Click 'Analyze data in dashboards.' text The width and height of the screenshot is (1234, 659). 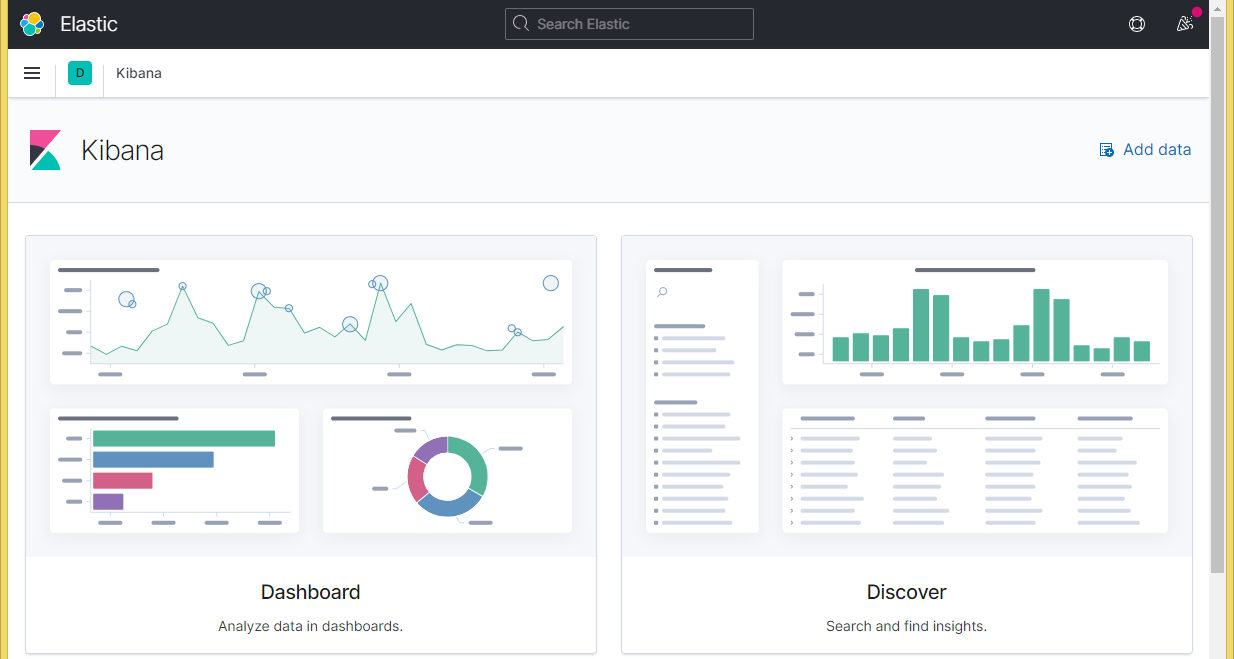tap(311, 626)
